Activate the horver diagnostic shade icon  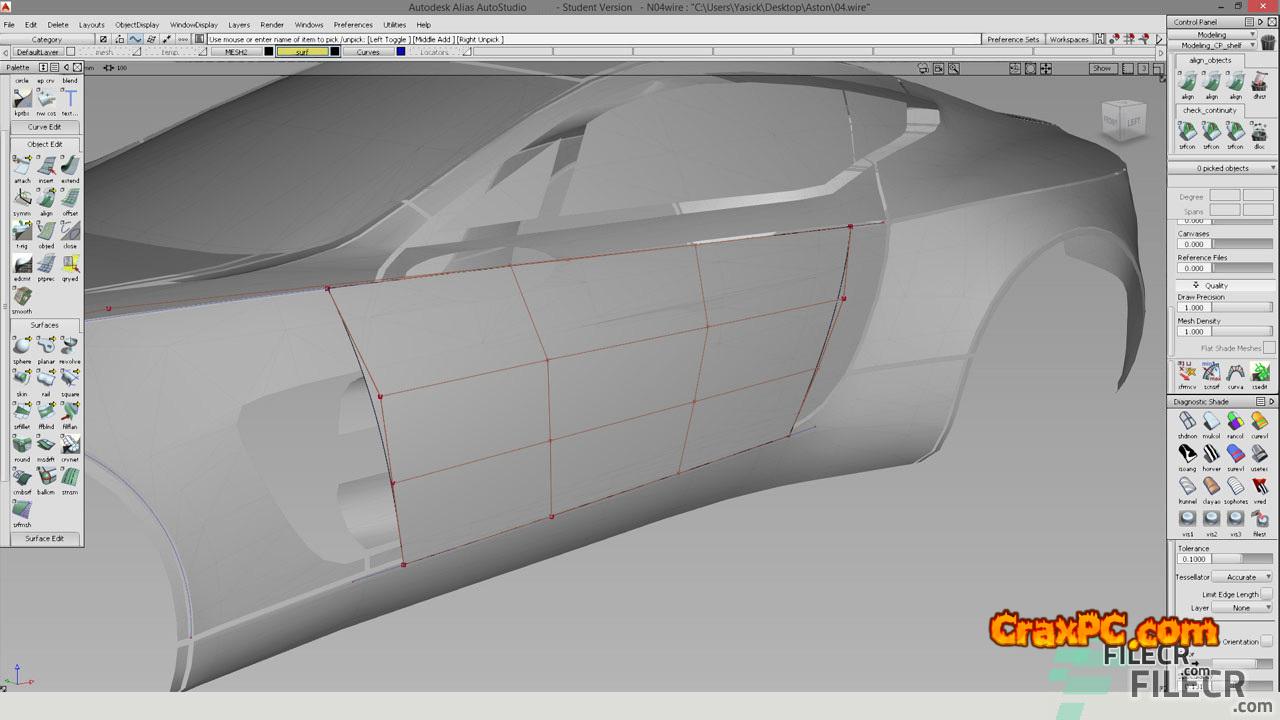coord(1211,454)
